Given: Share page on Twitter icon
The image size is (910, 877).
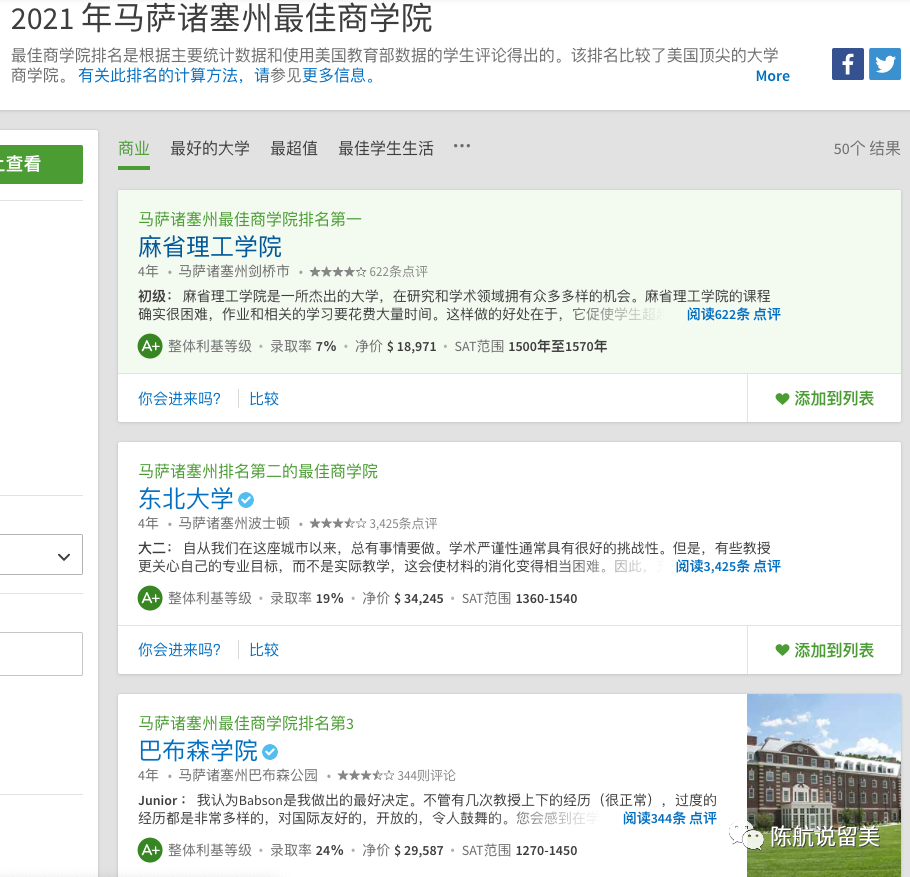Looking at the screenshot, I should click(x=884, y=64).
